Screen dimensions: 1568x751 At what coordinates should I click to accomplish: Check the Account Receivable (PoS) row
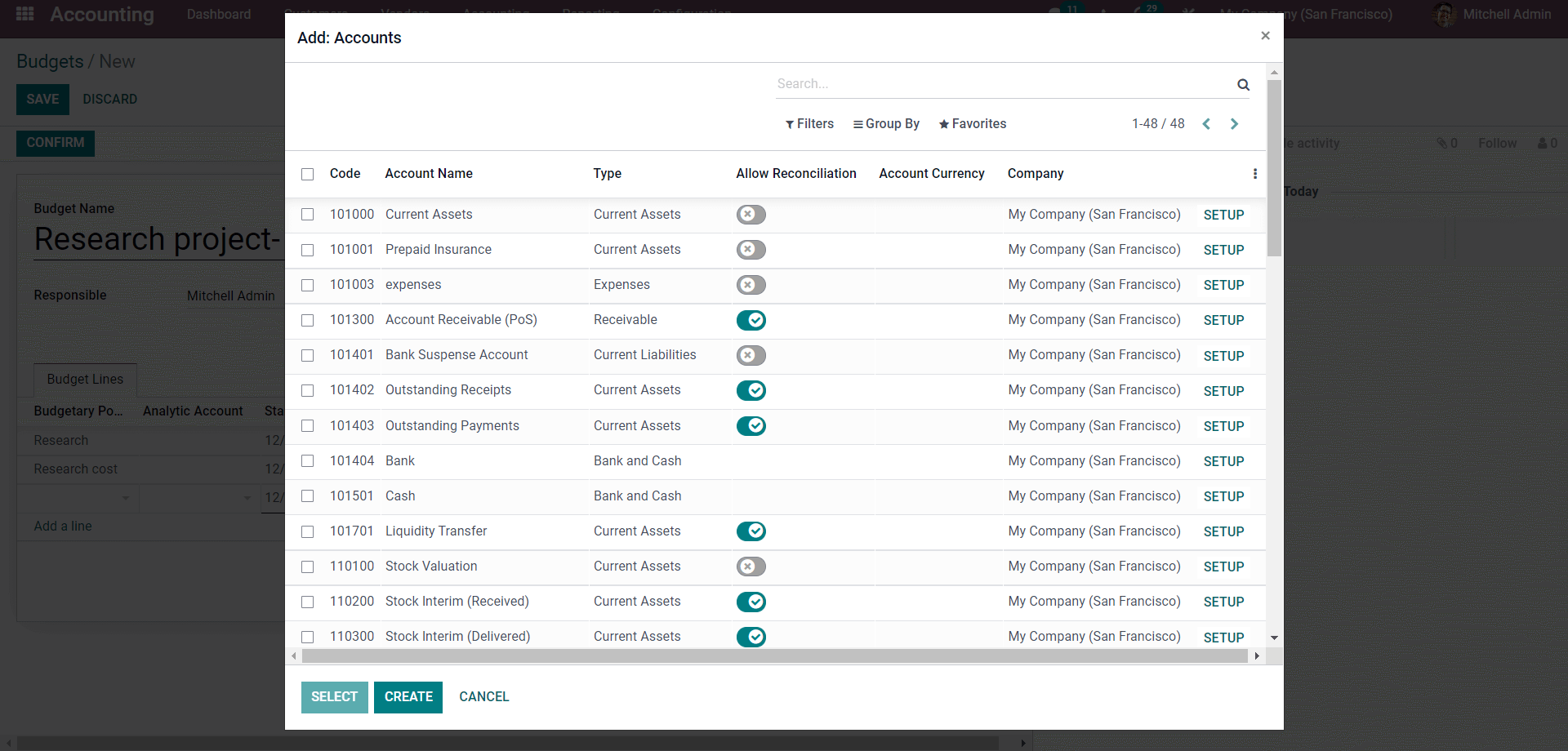click(x=307, y=320)
